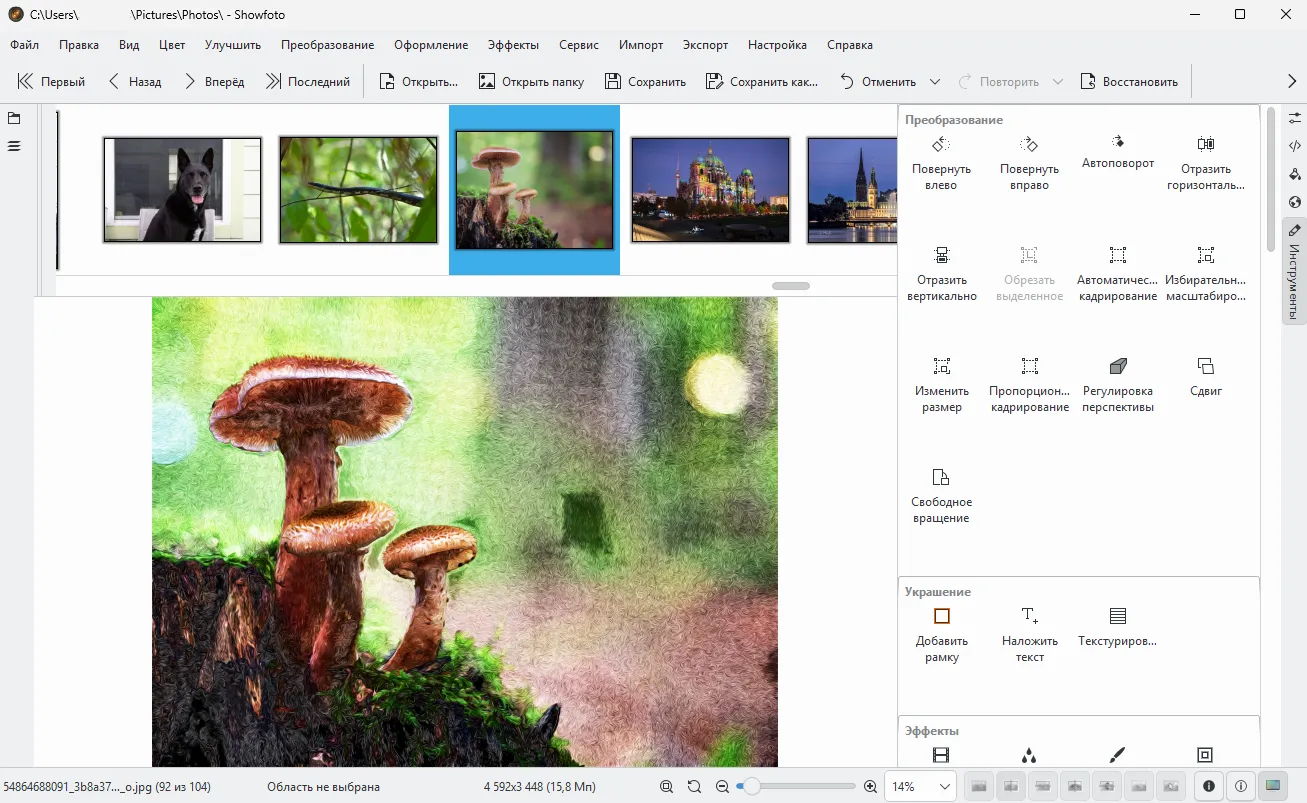
Task: Expand the Undo (Отменить) history arrow
Action: (x=935, y=82)
